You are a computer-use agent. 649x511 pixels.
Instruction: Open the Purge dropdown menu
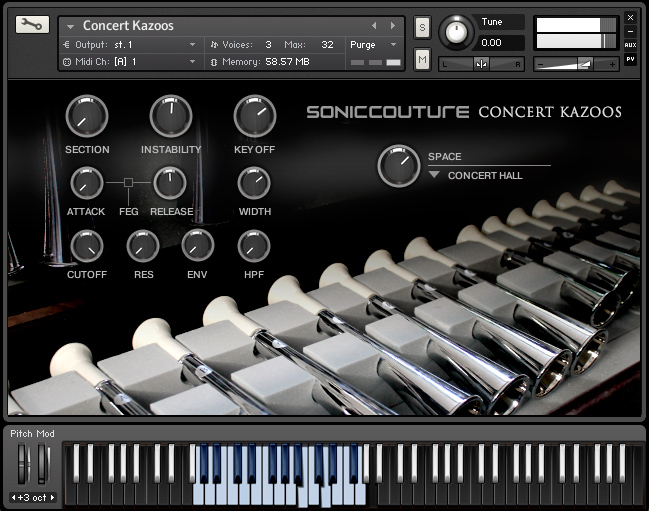pyautogui.click(x=372, y=45)
